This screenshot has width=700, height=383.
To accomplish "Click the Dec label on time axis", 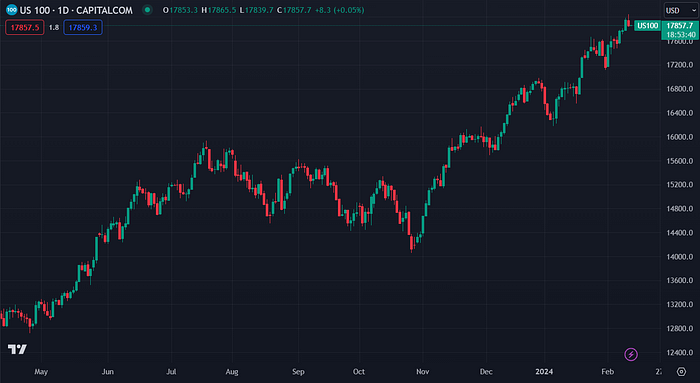I will click(486, 372).
